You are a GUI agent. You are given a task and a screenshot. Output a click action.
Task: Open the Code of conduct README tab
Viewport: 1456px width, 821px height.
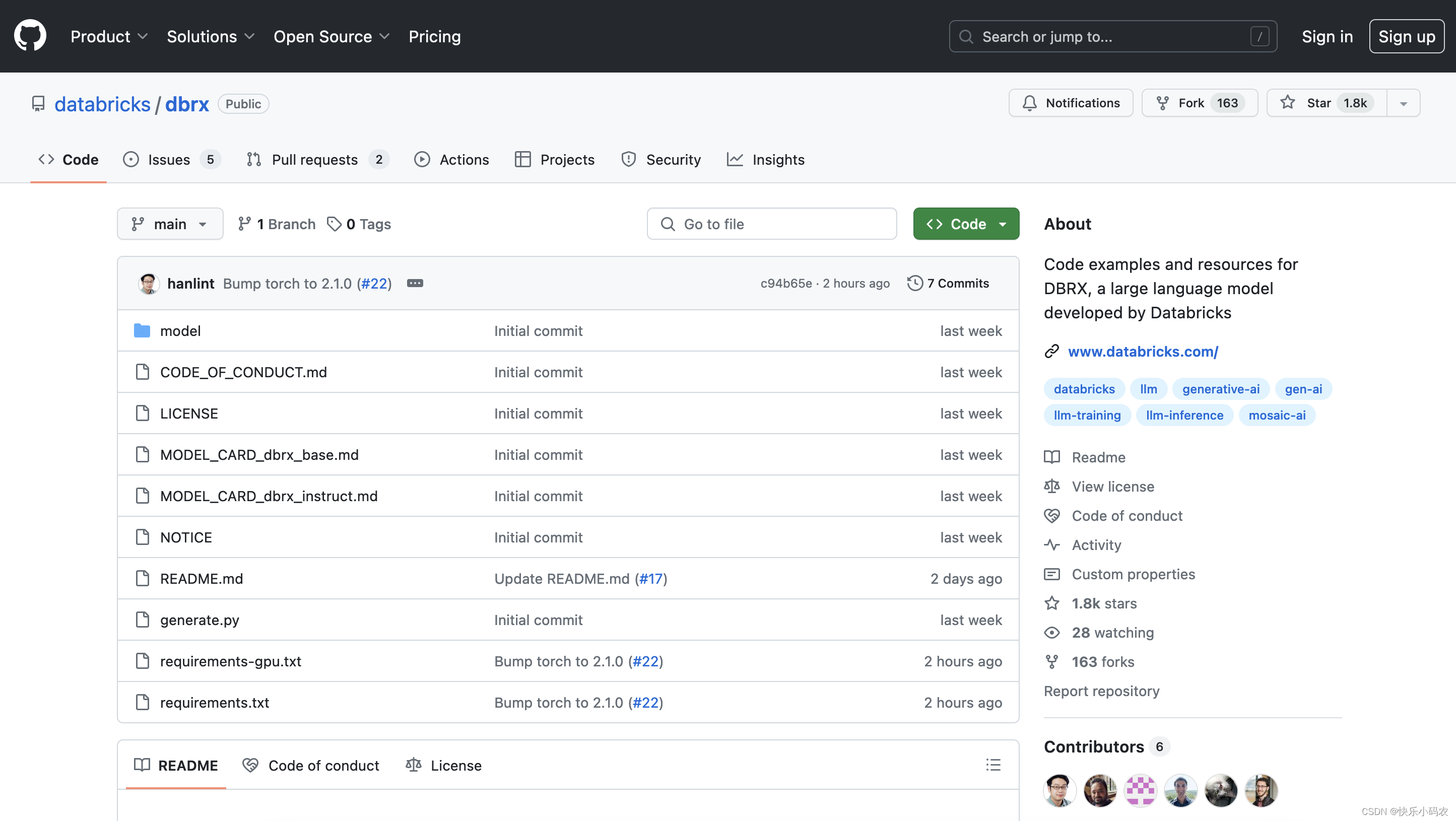[x=311, y=765]
